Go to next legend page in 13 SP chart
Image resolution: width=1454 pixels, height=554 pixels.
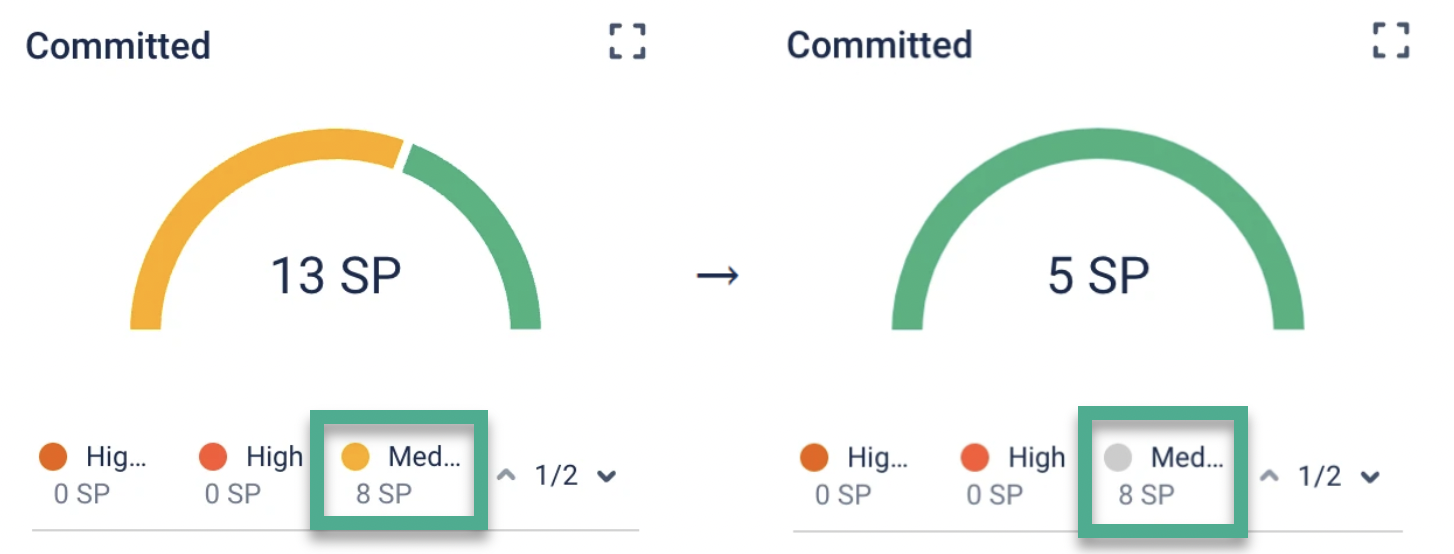[x=606, y=476]
